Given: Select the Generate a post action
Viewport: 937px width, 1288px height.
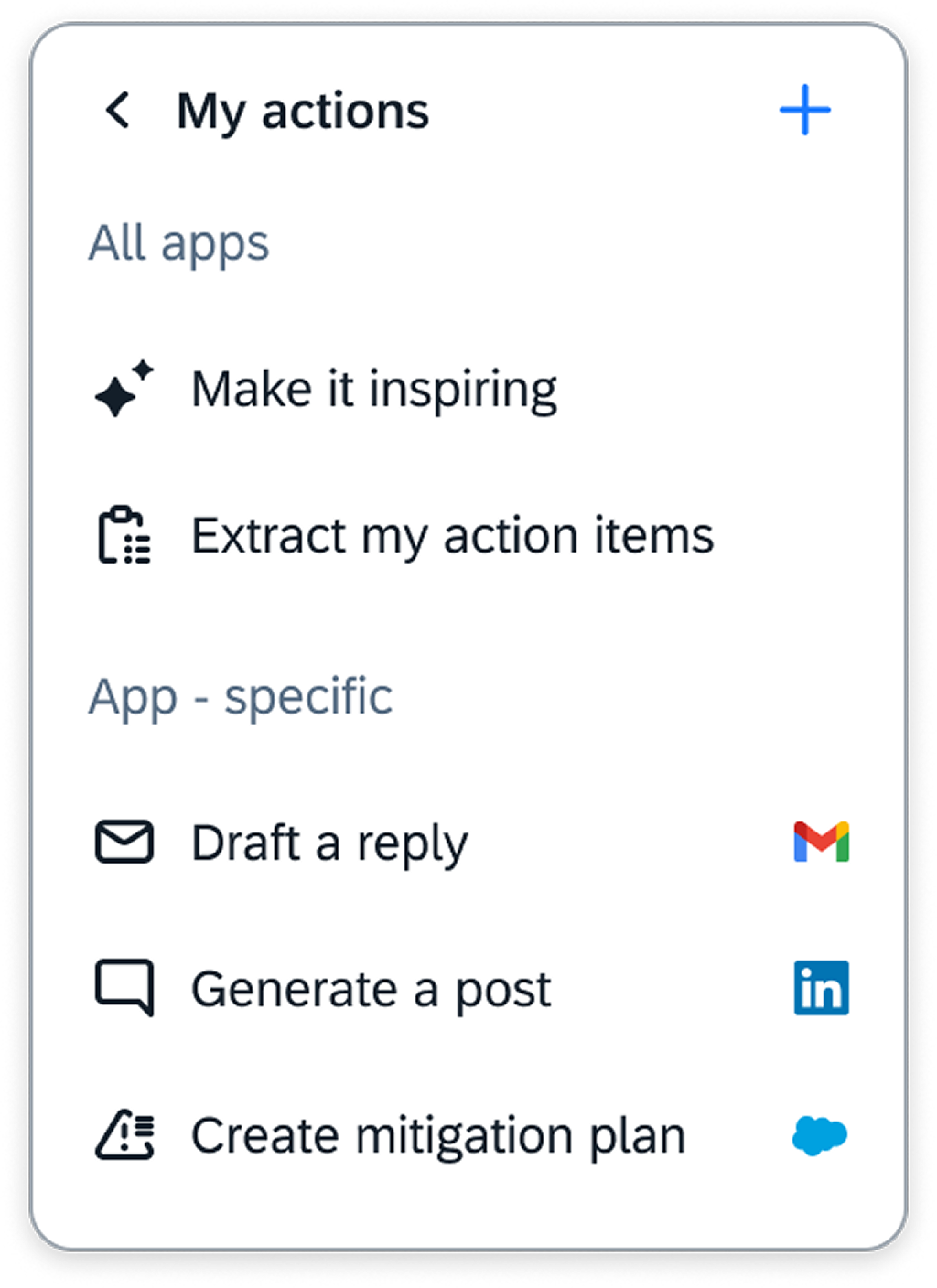Looking at the screenshot, I should point(371,990).
